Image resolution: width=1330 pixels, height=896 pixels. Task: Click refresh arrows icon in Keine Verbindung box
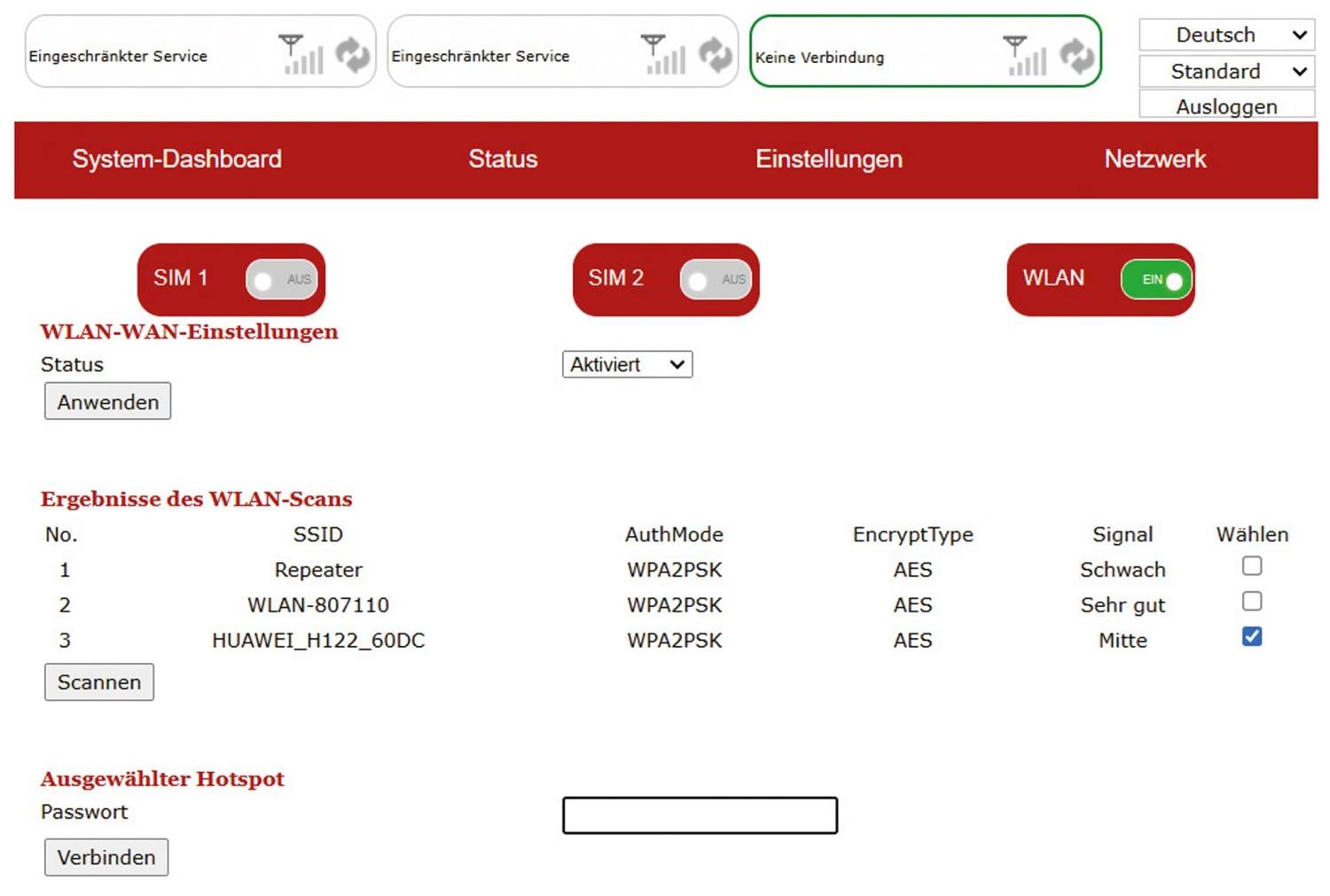click(x=1077, y=57)
